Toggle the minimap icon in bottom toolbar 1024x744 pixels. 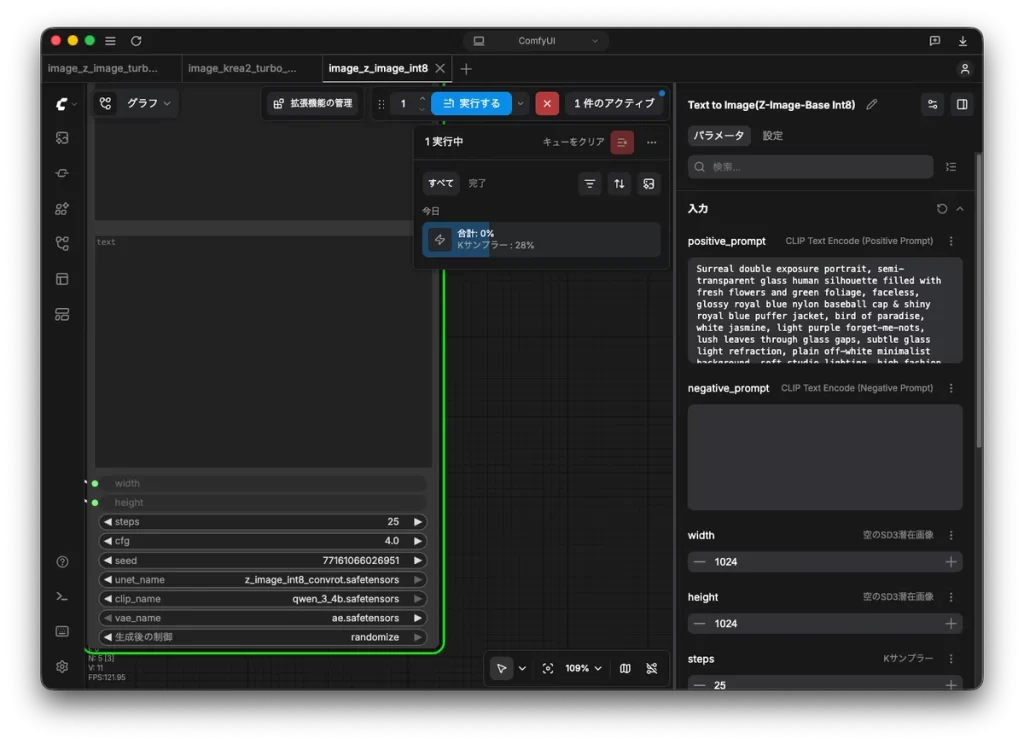pos(625,668)
